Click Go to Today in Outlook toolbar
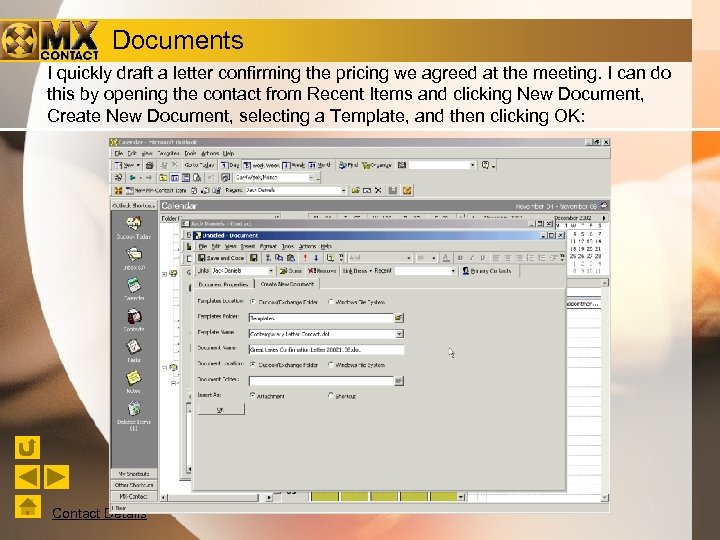Screen dimensions: 720x540 click(x=199, y=165)
